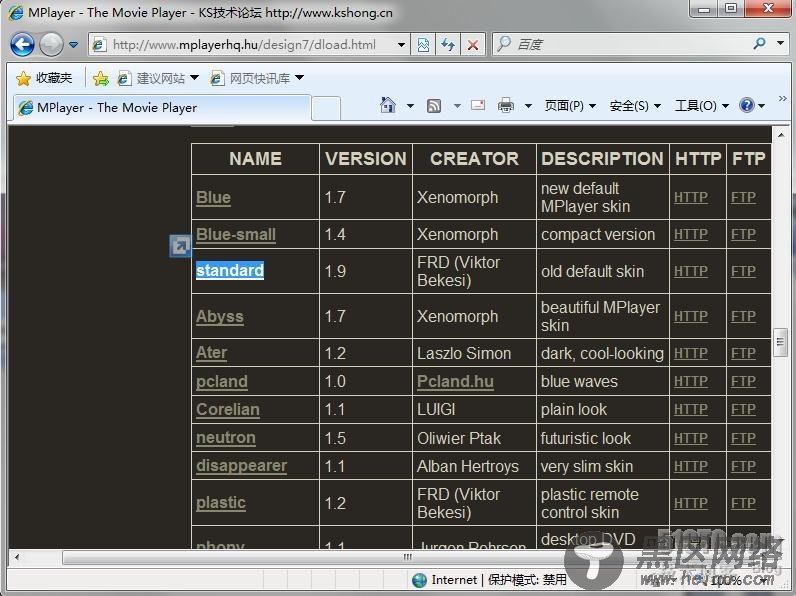796x596 pixels.
Task: Select the MPlayer - The Movie Player tab
Action: (161, 108)
